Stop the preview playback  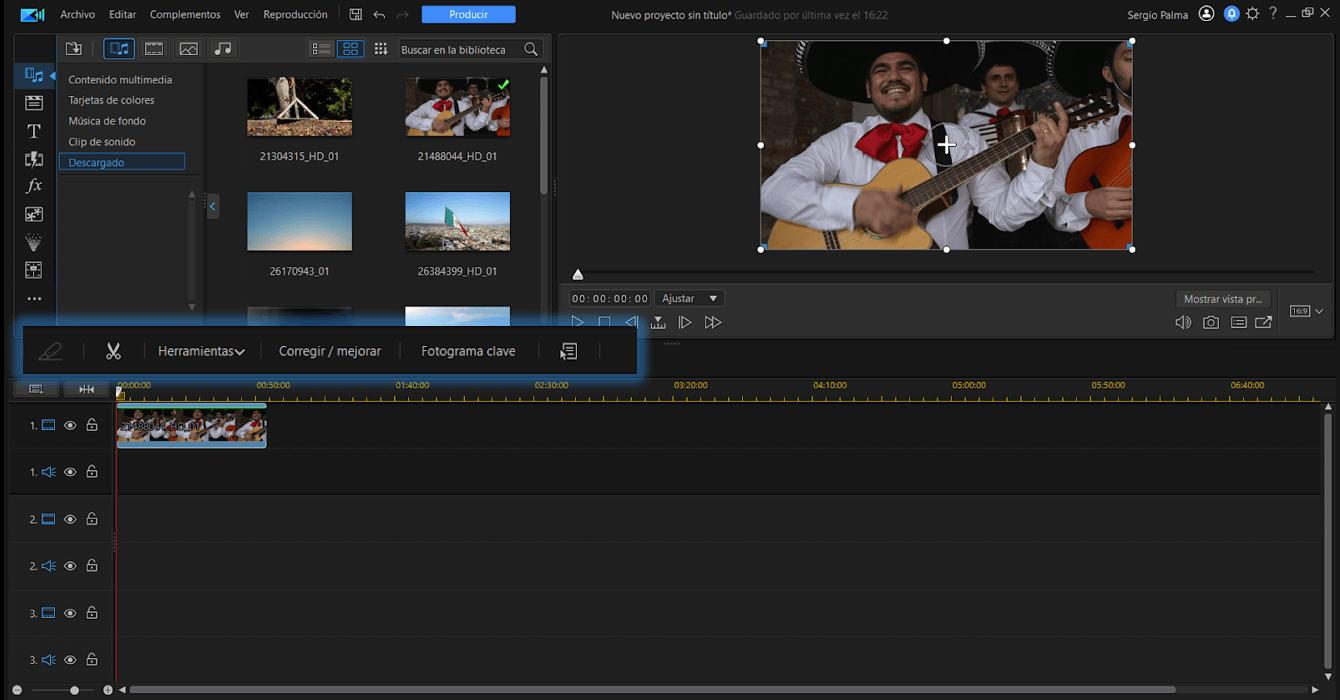604,322
